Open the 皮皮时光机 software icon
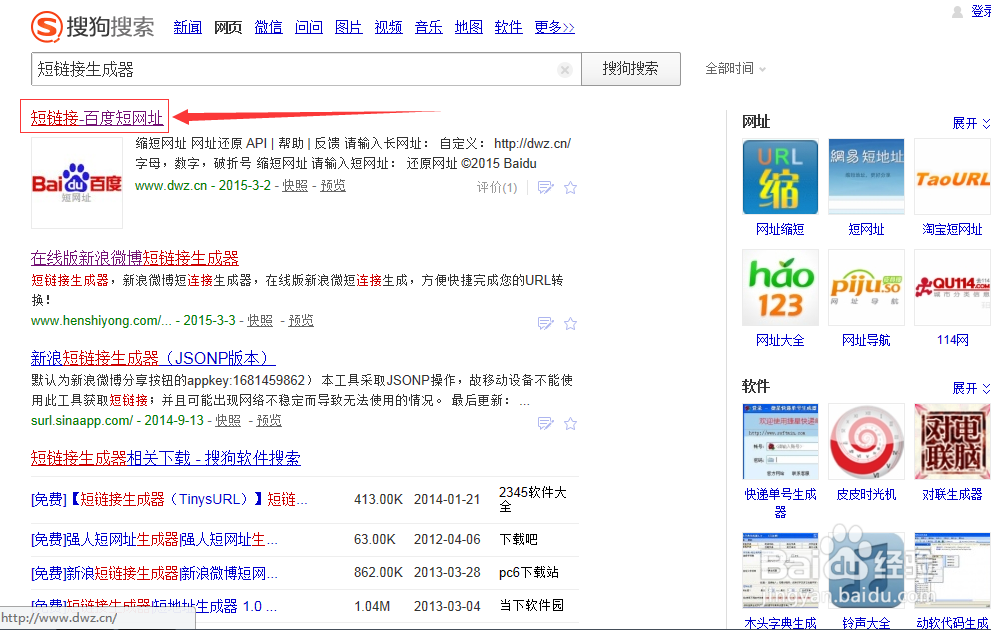This screenshot has height=630, width=991. tap(866, 441)
